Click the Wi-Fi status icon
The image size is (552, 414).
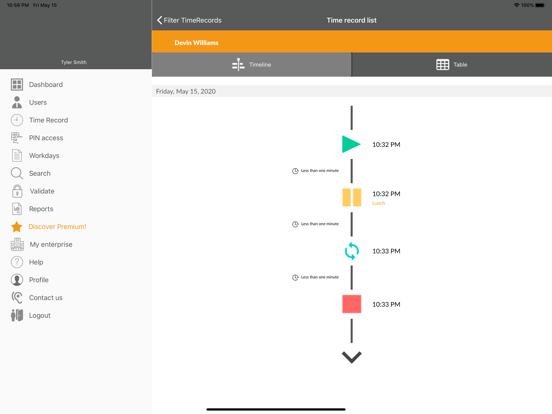[516, 5]
